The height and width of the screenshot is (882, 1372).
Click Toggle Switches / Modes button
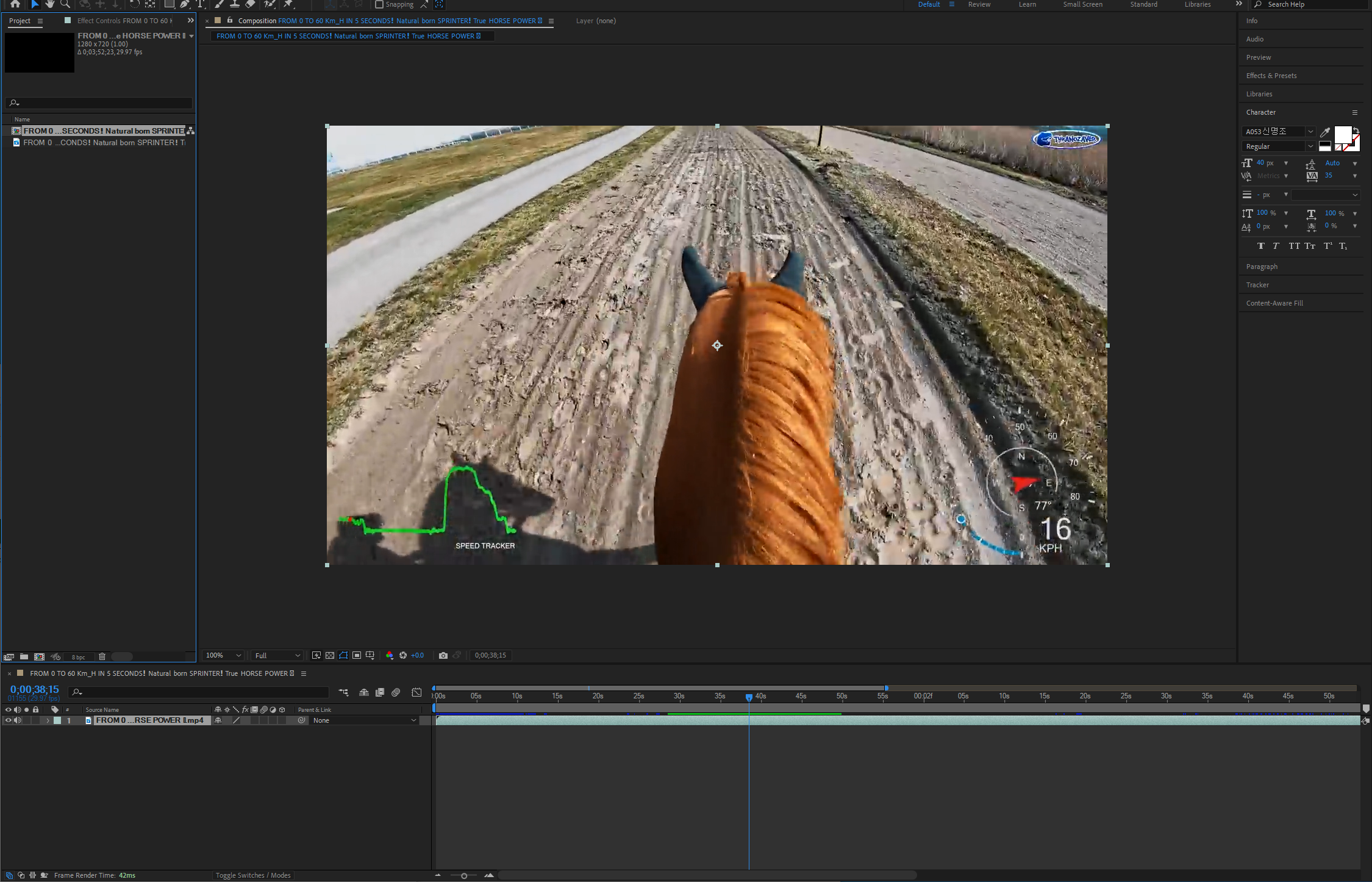click(253, 875)
